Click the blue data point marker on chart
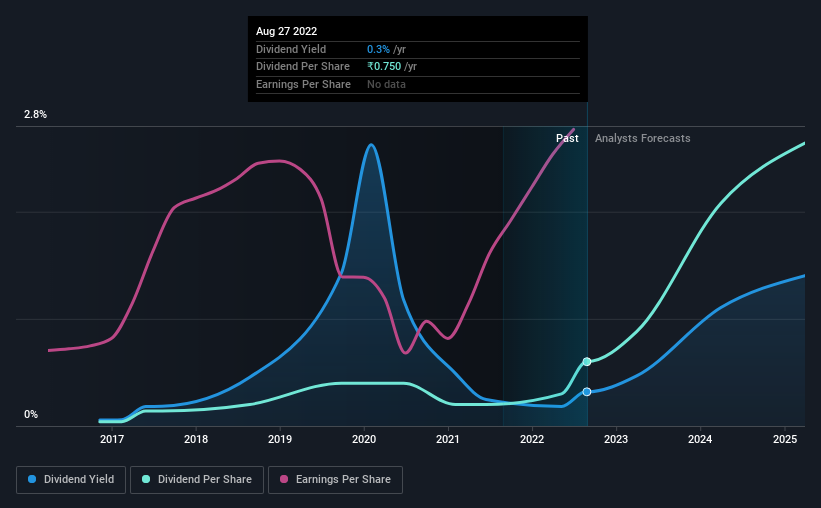 (x=587, y=392)
